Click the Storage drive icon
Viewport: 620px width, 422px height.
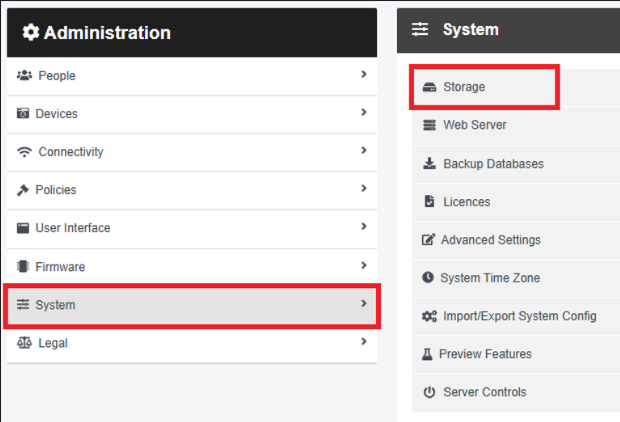[429, 87]
